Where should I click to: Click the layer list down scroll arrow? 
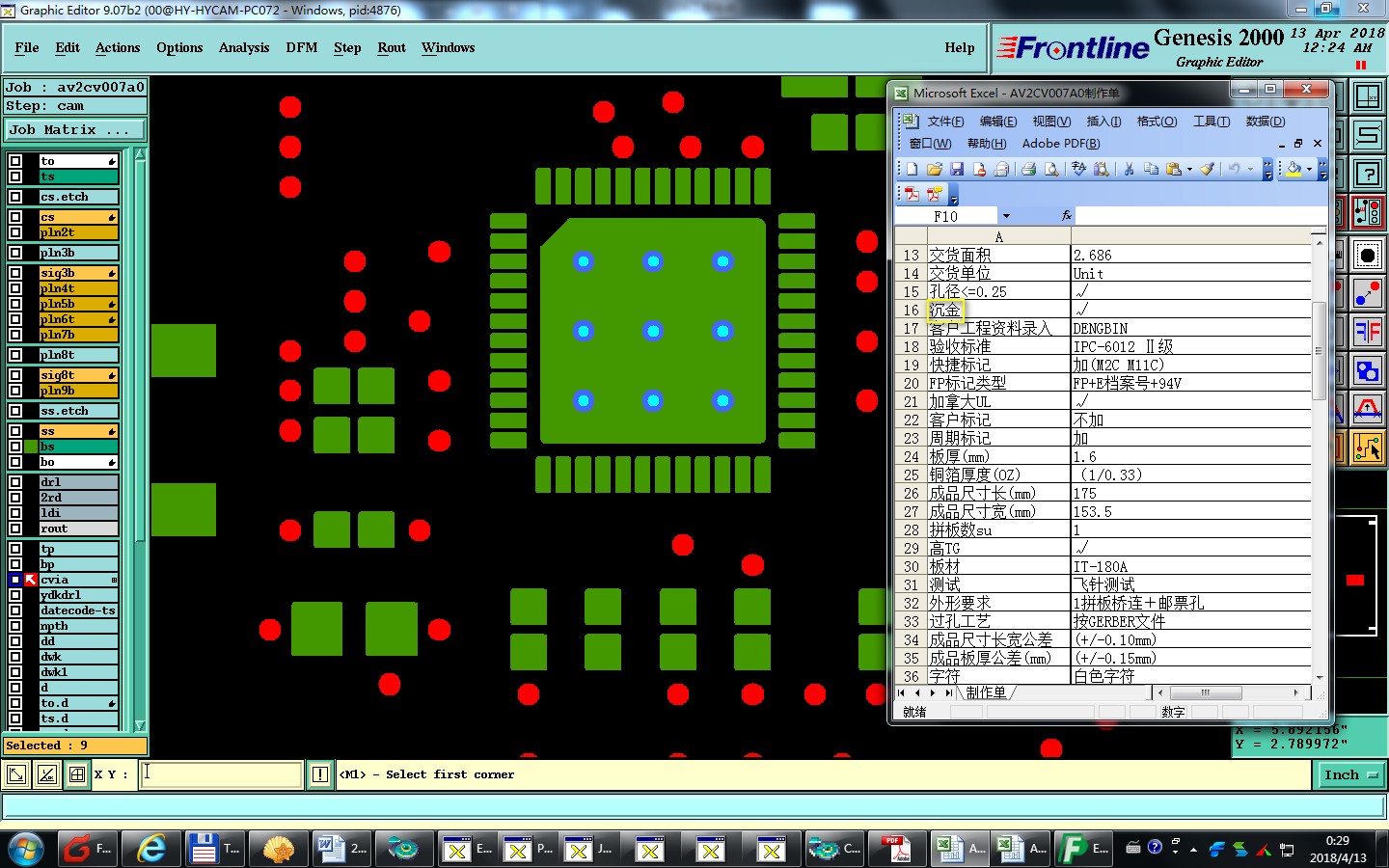(140, 725)
